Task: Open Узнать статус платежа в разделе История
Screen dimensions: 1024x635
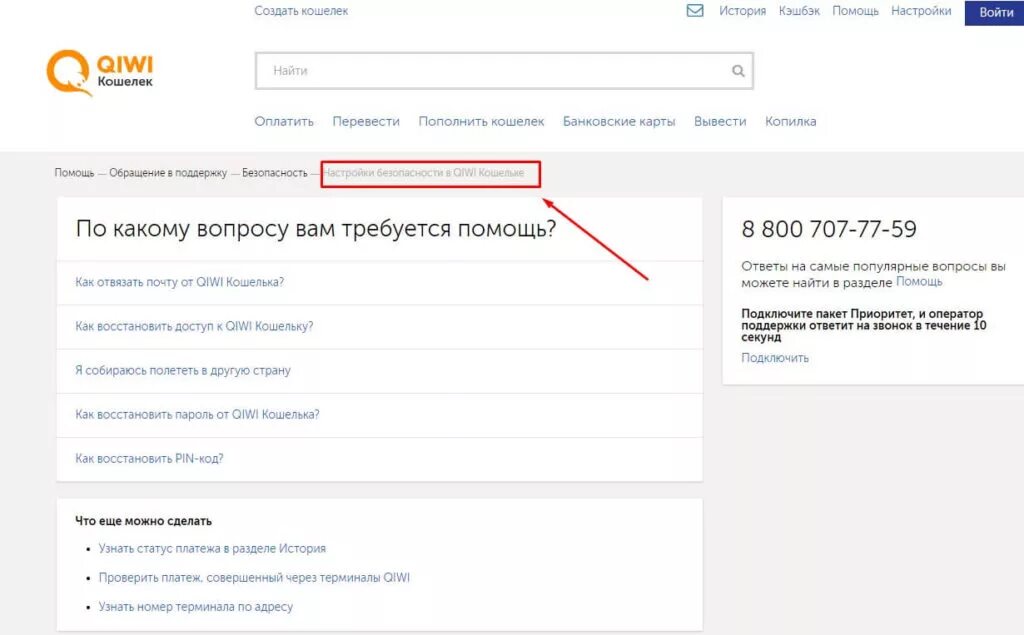Action: tap(212, 549)
